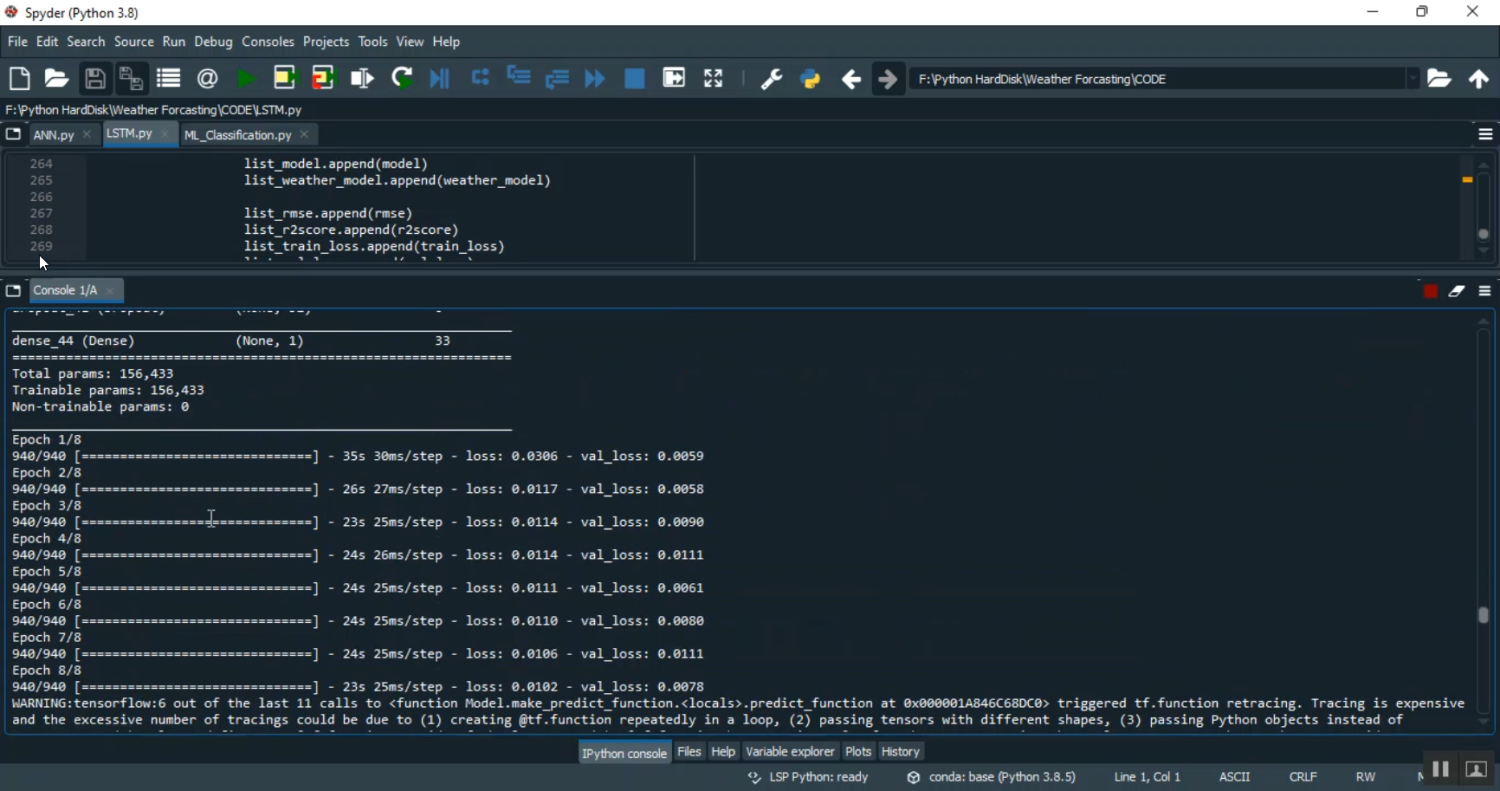Image resolution: width=1500 pixels, height=791 pixels.
Task: Click the blue Stop debugging square
Action: click(635, 79)
